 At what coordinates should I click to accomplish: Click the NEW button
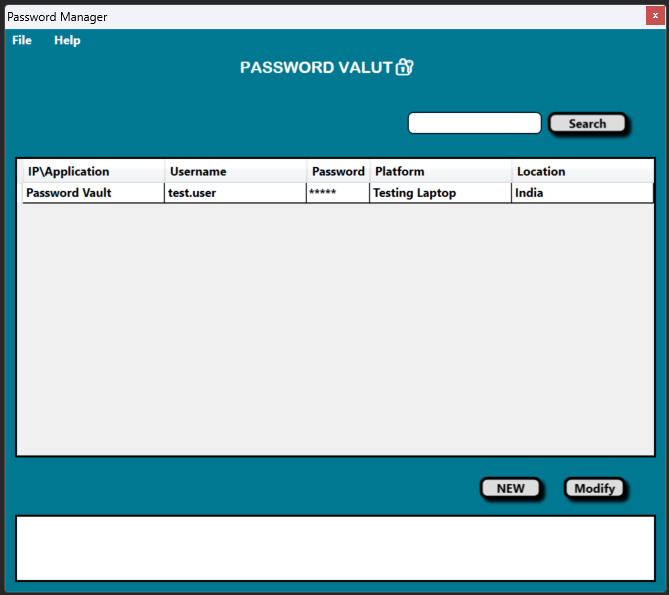[x=510, y=488]
